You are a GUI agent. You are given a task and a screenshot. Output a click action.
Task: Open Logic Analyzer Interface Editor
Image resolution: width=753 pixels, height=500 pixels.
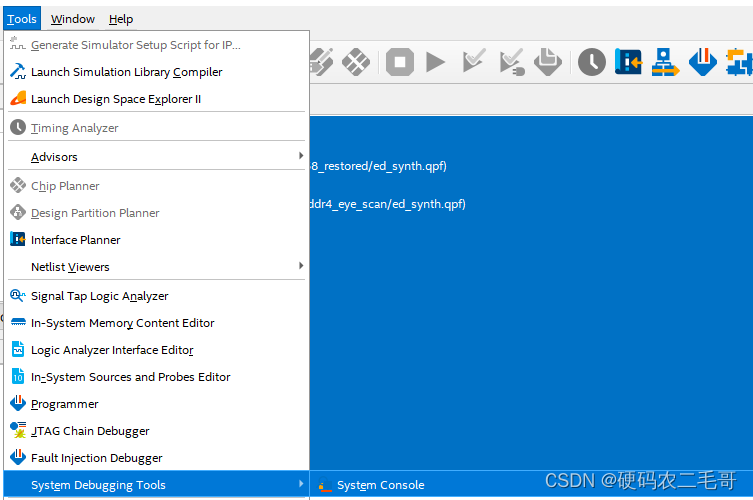[112, 350]
